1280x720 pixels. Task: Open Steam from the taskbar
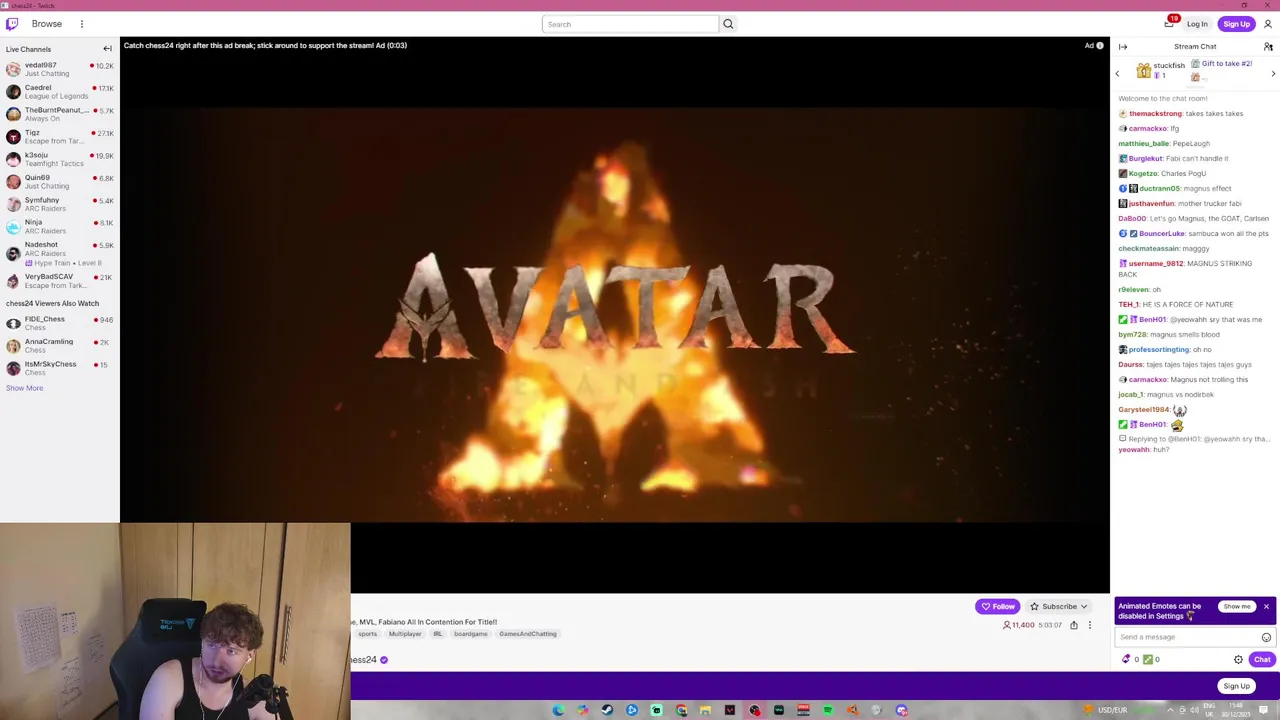tap(607, 710)
